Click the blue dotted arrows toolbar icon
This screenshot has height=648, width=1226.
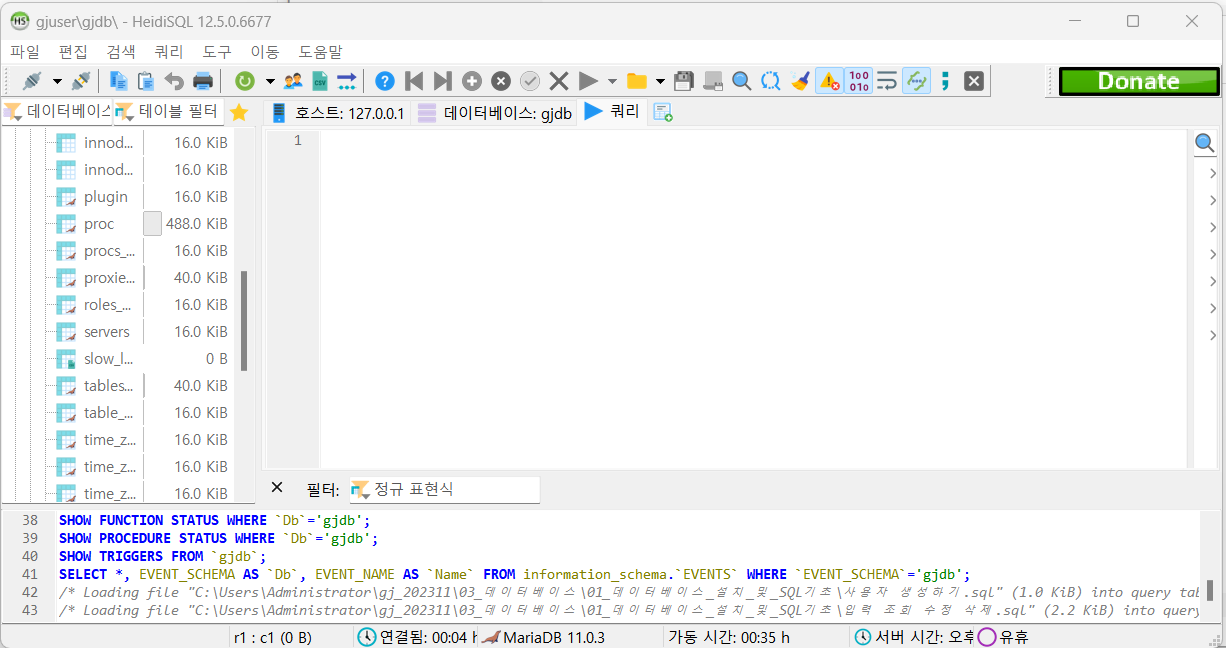click(347, 81)
